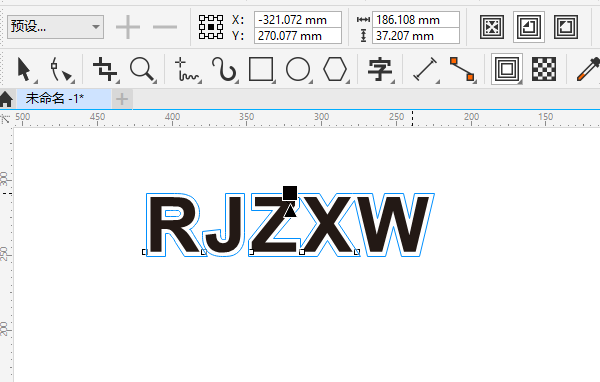The image size is (600, 382).
Task: Open the 预设 presets dropdown
Action: 55,27
